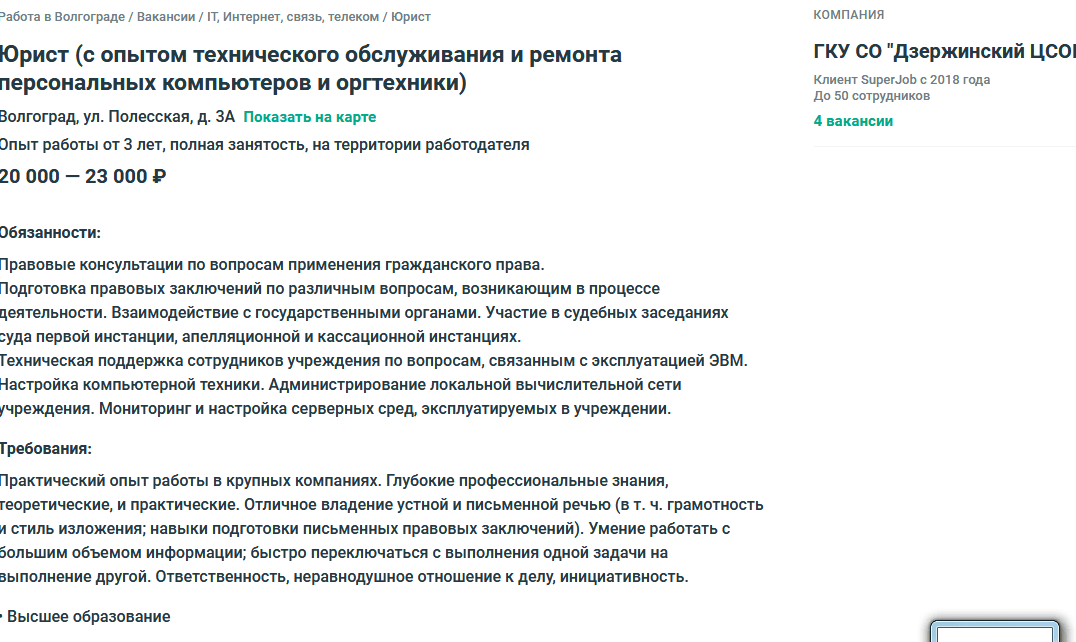Click line 'Правовые консультации по вопросам применения'
1076x642 pixels.
click(x=272, y=265)
